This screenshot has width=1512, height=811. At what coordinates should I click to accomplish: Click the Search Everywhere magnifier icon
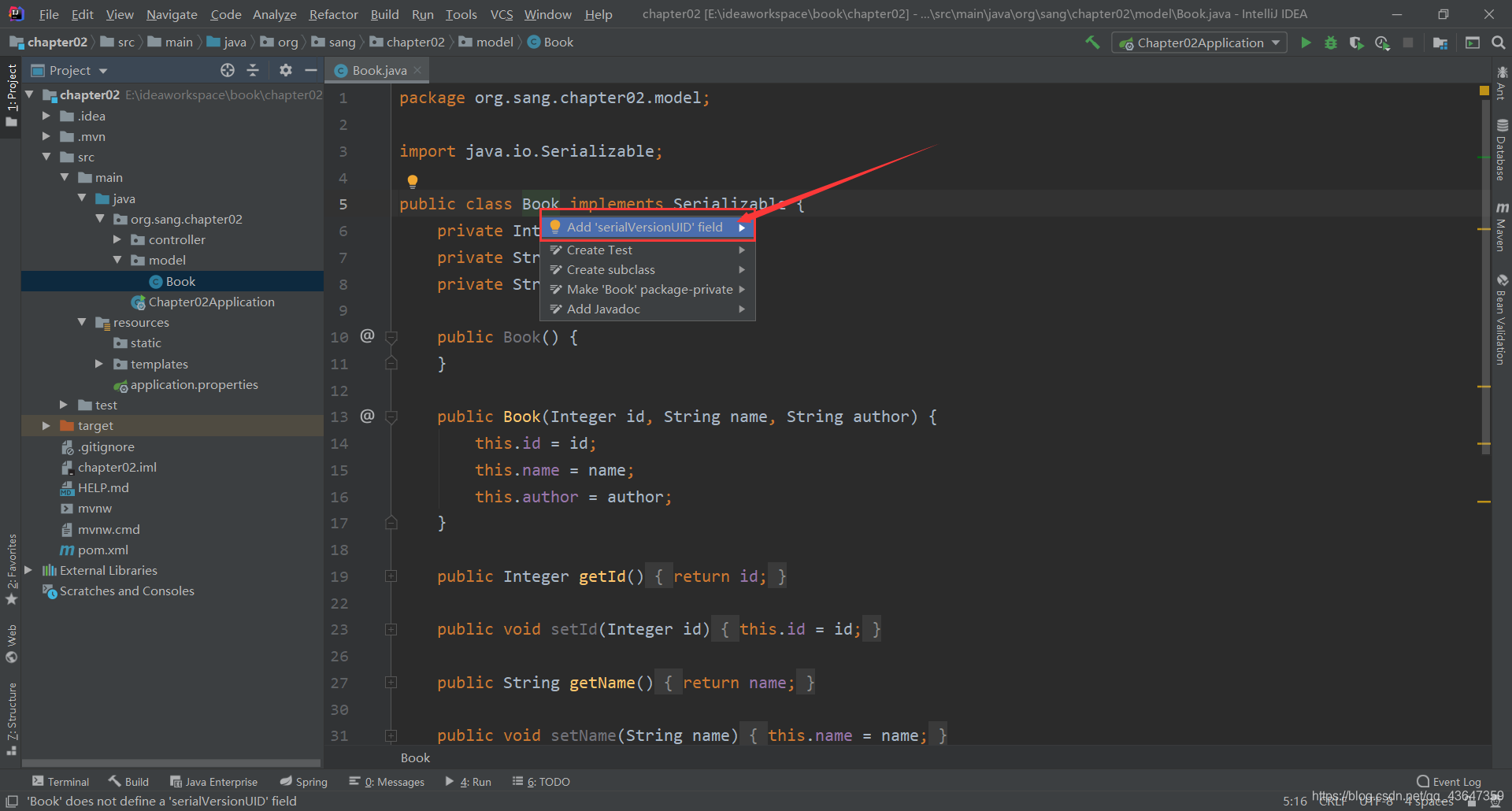(x=1498, y=43)
